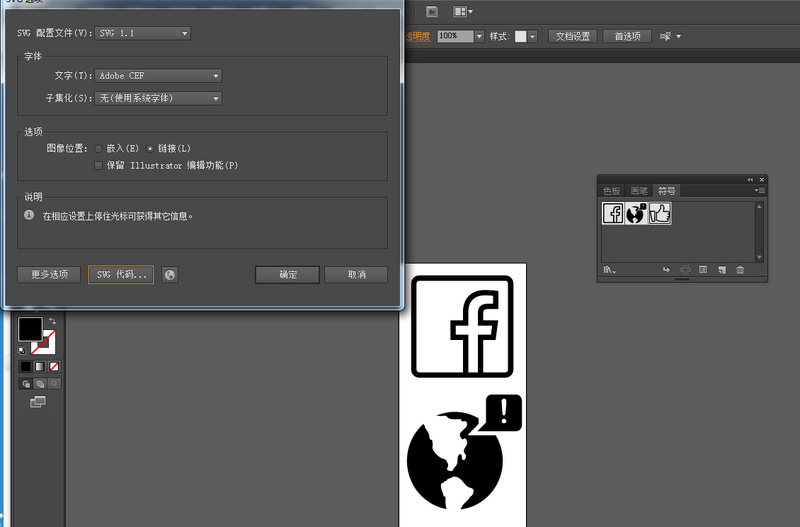
Task: Click the globe web preview icon in the dialog
Action: coord(170,275)
